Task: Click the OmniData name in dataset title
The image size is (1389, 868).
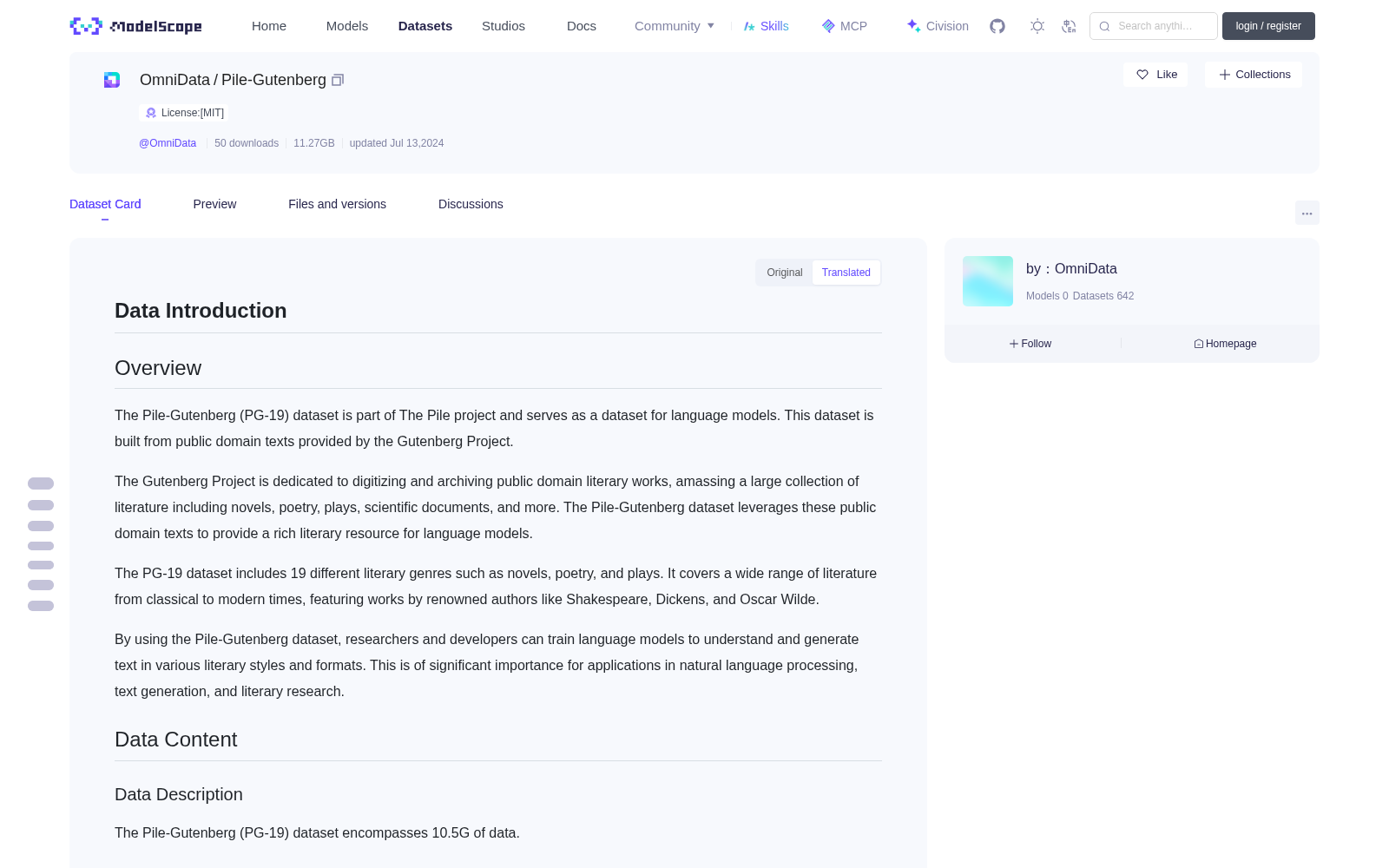Action: (x=174, y=80)
